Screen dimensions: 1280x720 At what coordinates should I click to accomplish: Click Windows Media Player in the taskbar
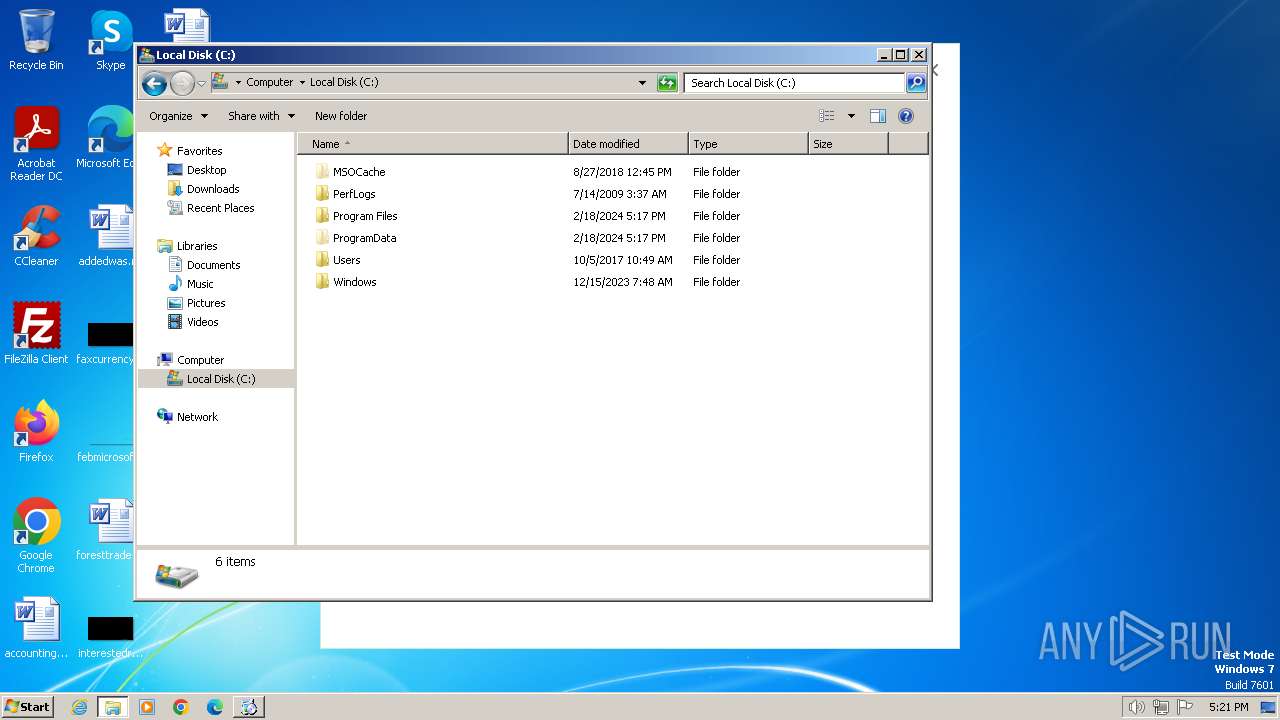pos(147,707)
